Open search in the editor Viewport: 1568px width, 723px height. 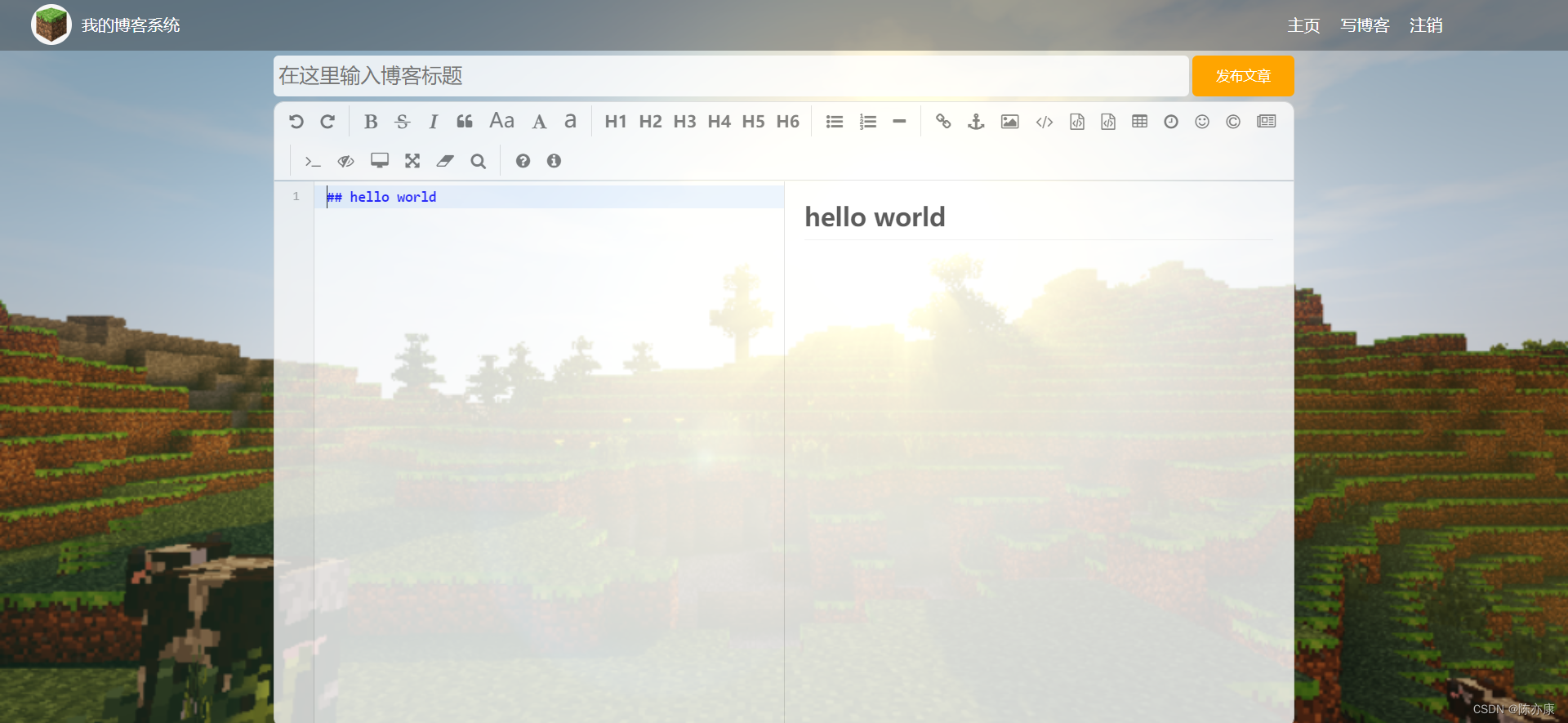tap(479, 161)
